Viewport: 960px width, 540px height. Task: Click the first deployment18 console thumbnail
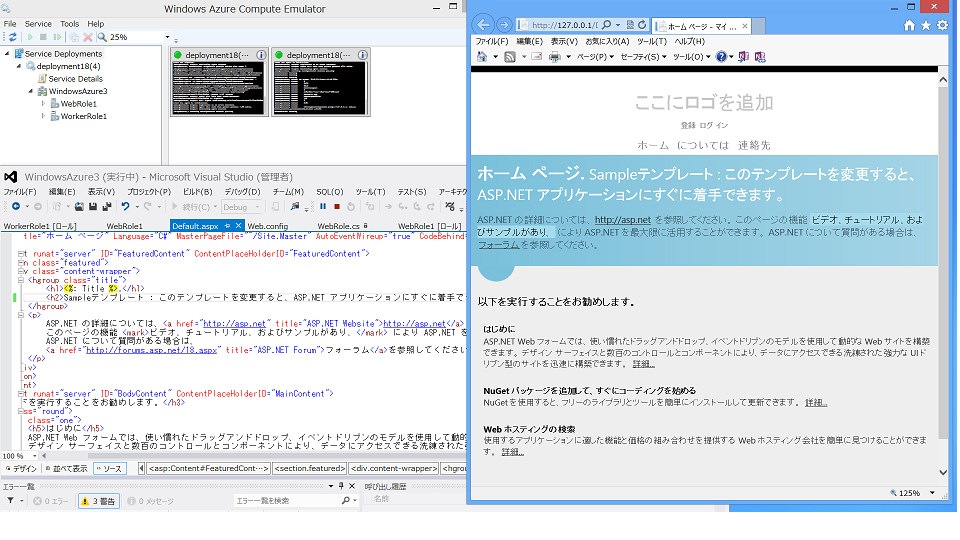(219, 88)
